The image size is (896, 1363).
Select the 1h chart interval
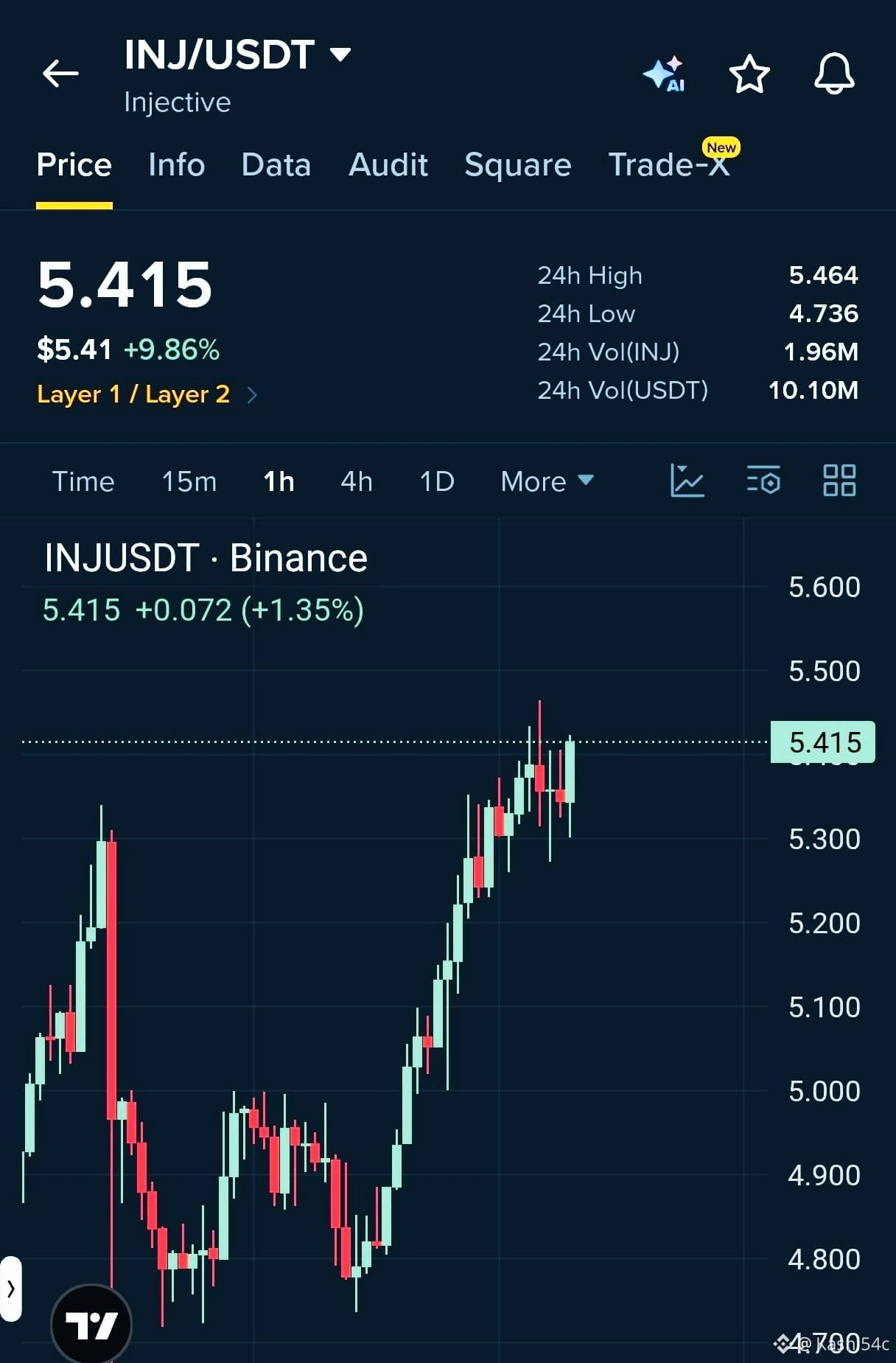(279, 481)
